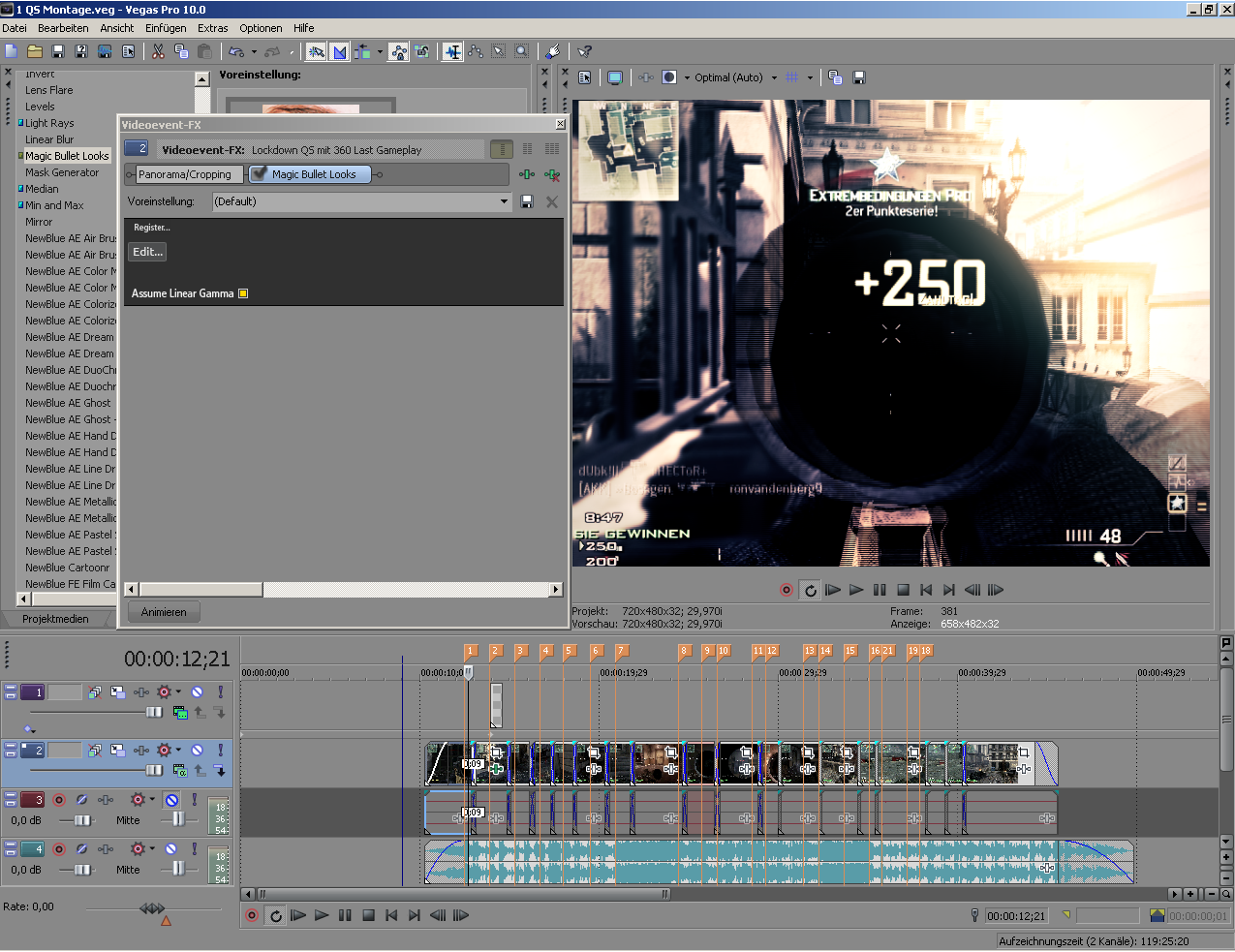
Task: Toggle Lock Envelopes to Events icon
Action: 398,51
